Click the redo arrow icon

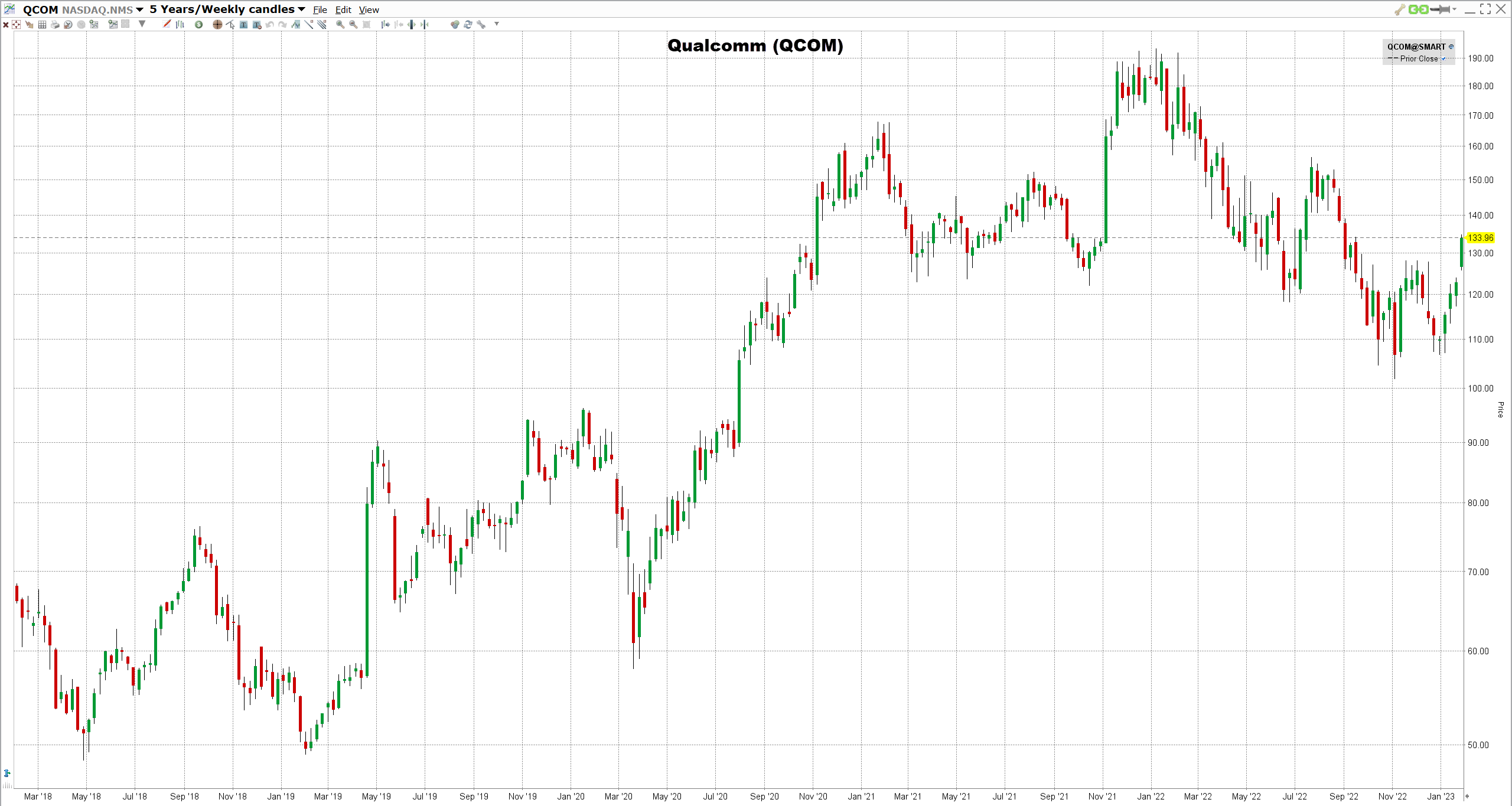[x=282, y=24]
